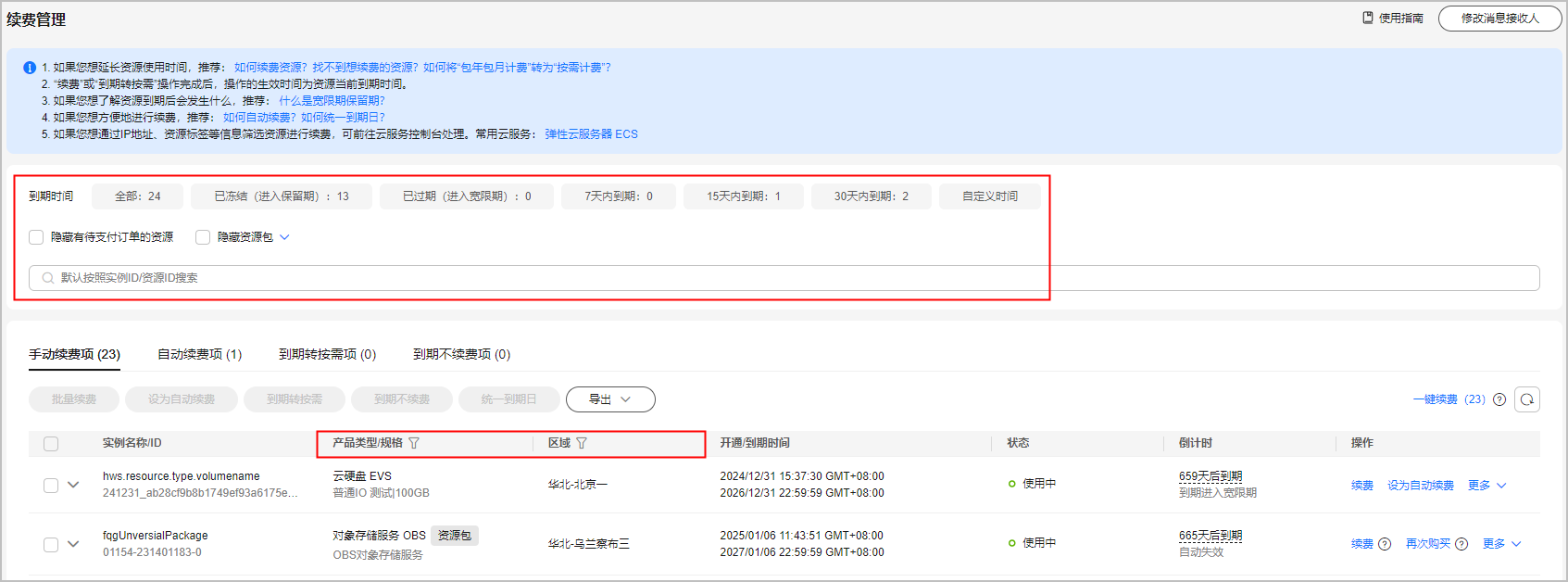Click 续费 for the 云硬盘 EVS row
Screen dimensions: 1568x582
(x=1361, y=486)
